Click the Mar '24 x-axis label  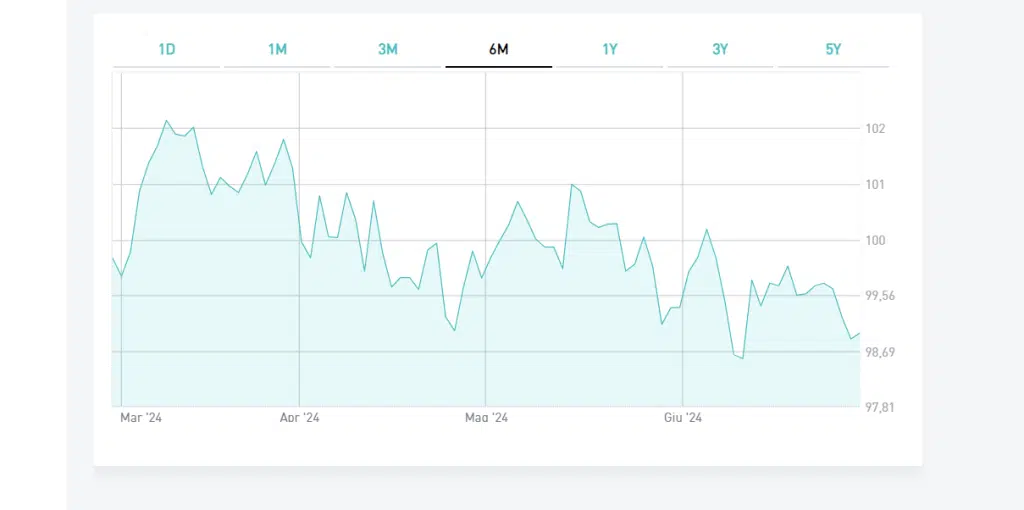140,418
